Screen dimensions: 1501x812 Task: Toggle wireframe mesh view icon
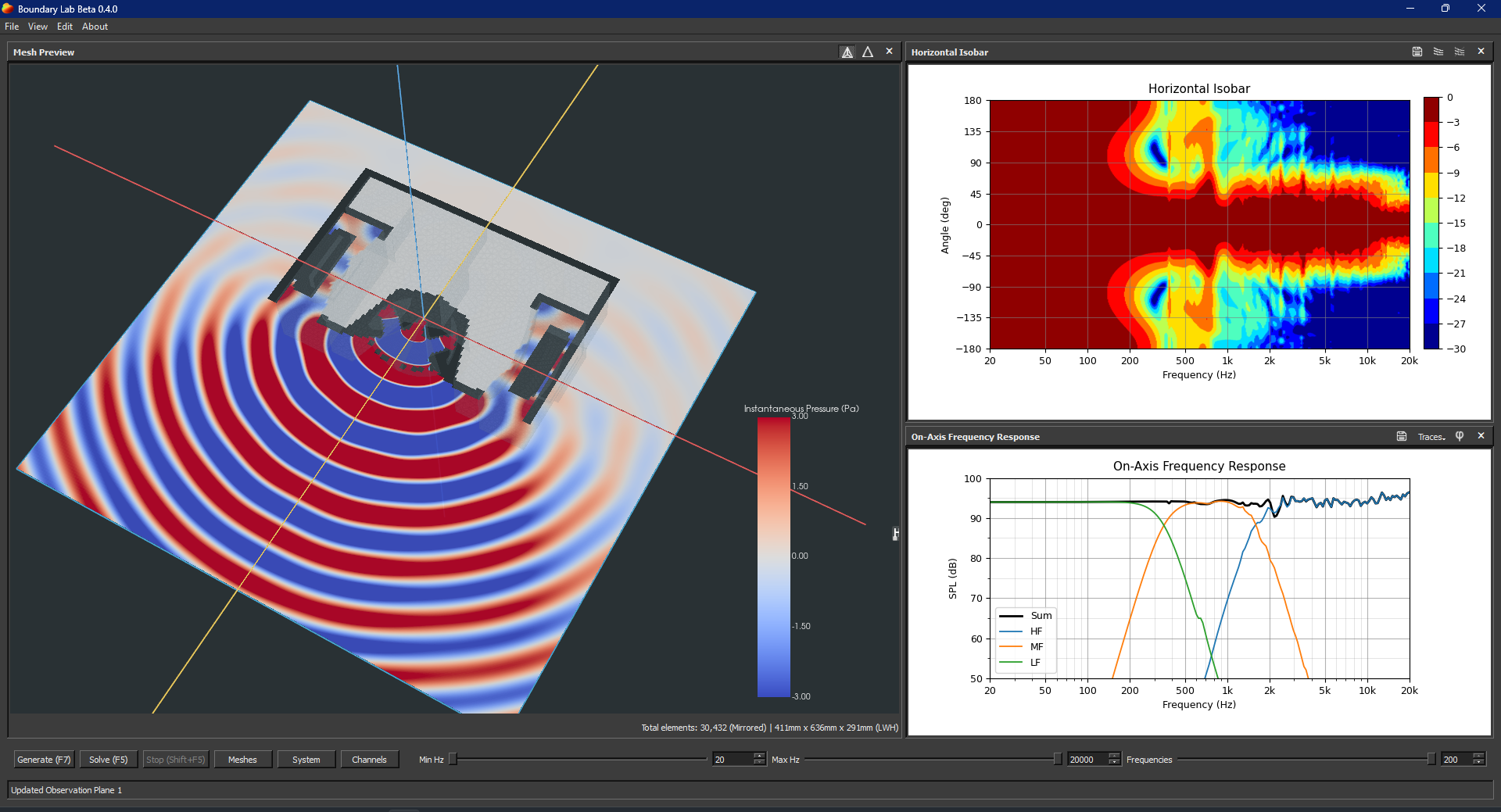[x=847, y=52]
